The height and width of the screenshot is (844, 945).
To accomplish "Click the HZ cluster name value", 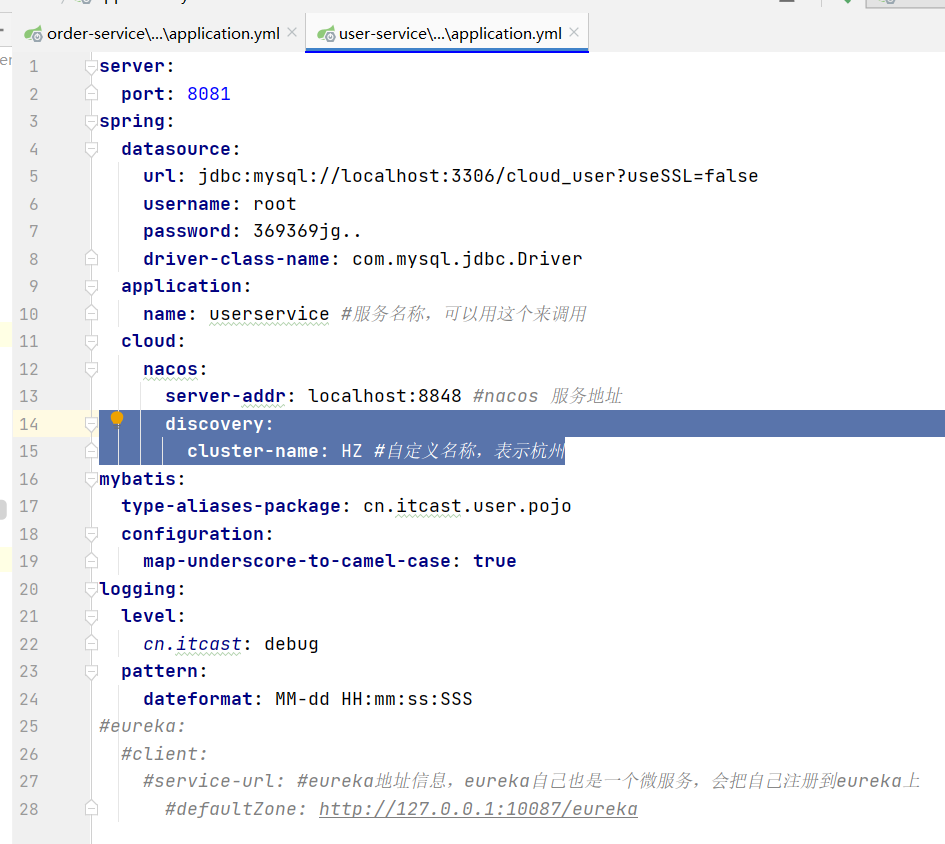I will (352, 451).
